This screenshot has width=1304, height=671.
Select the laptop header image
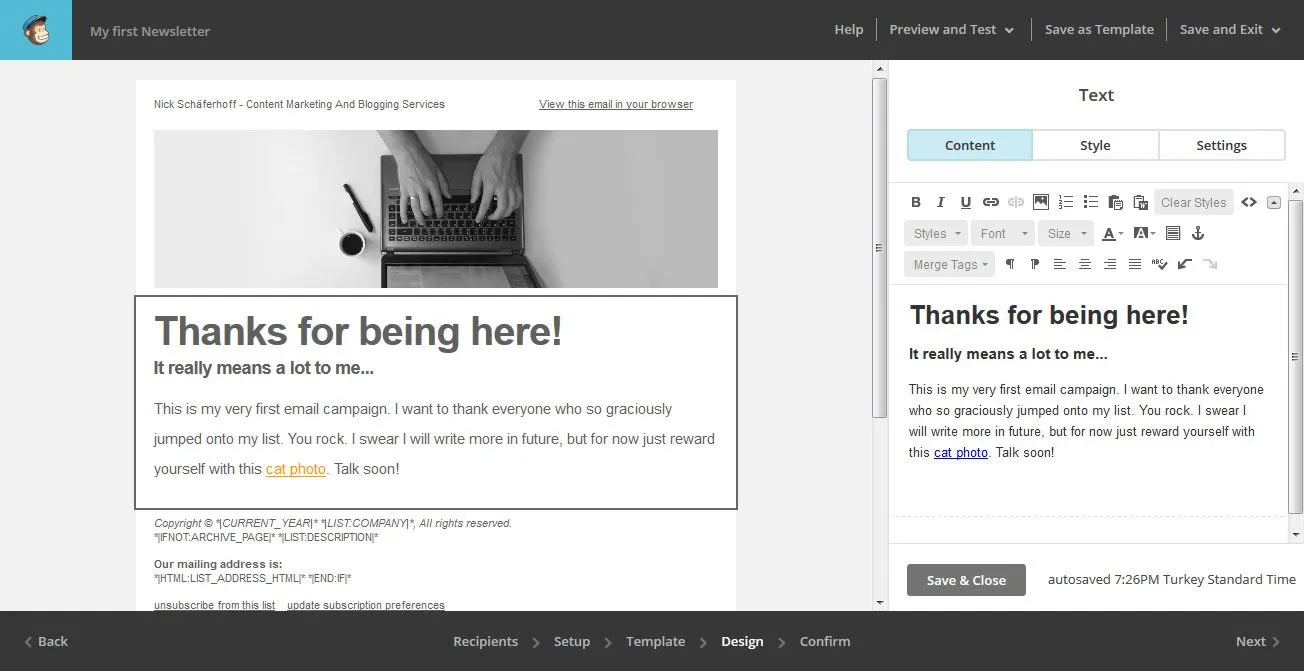436,209
